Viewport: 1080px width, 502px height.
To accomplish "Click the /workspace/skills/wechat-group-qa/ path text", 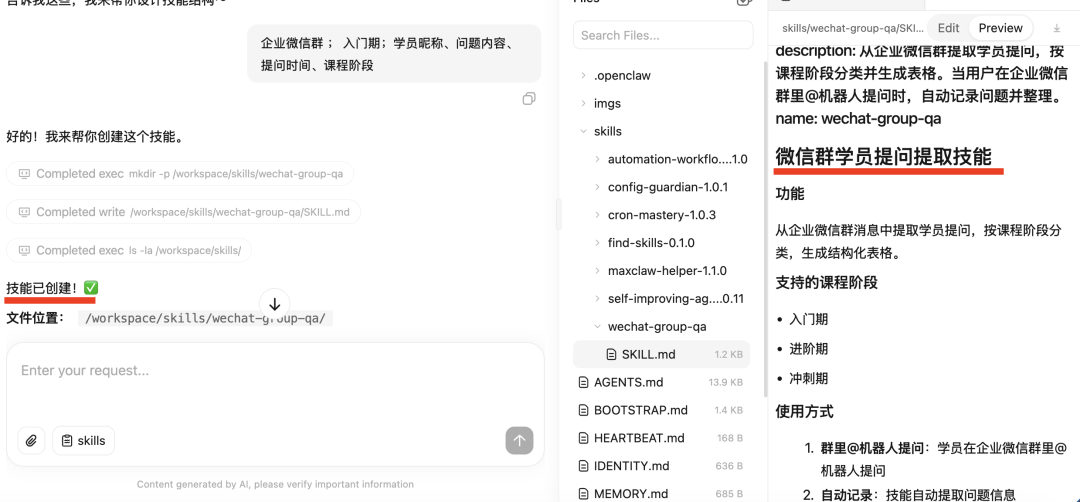I will click(205, 318).
